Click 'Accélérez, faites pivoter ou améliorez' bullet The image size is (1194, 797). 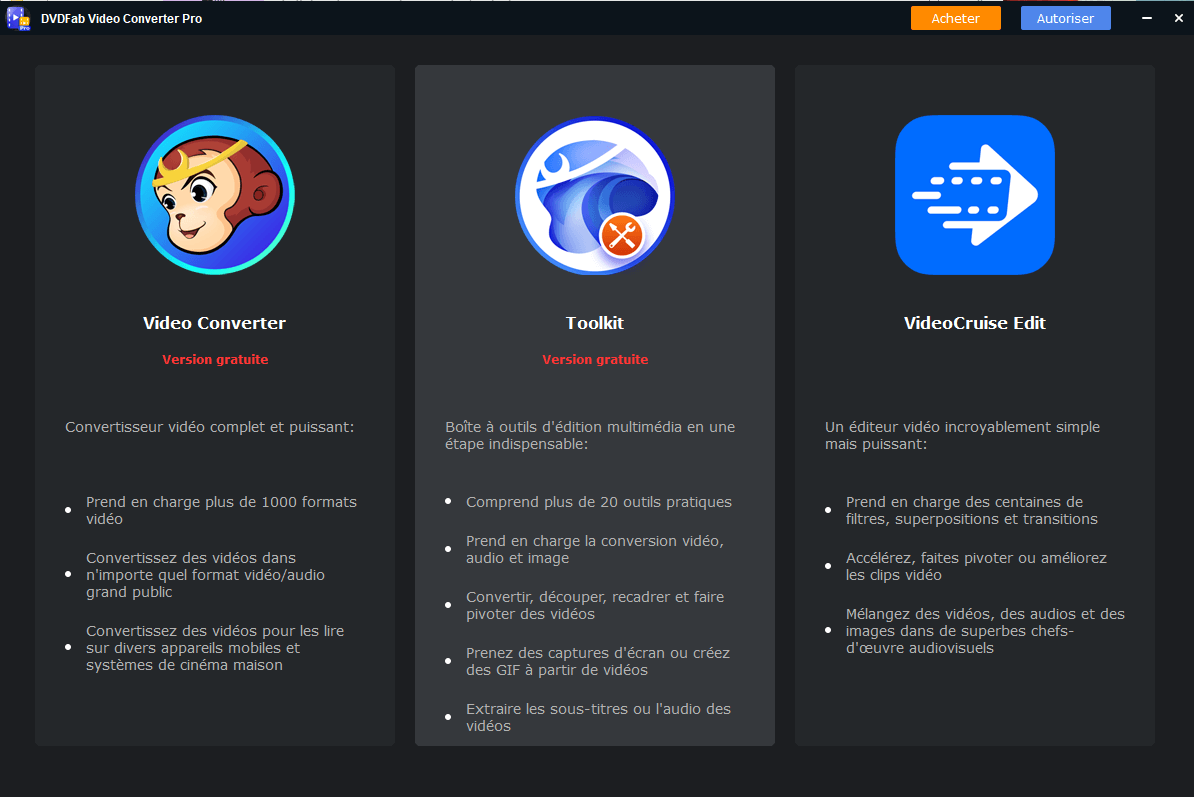pos(976,566)
